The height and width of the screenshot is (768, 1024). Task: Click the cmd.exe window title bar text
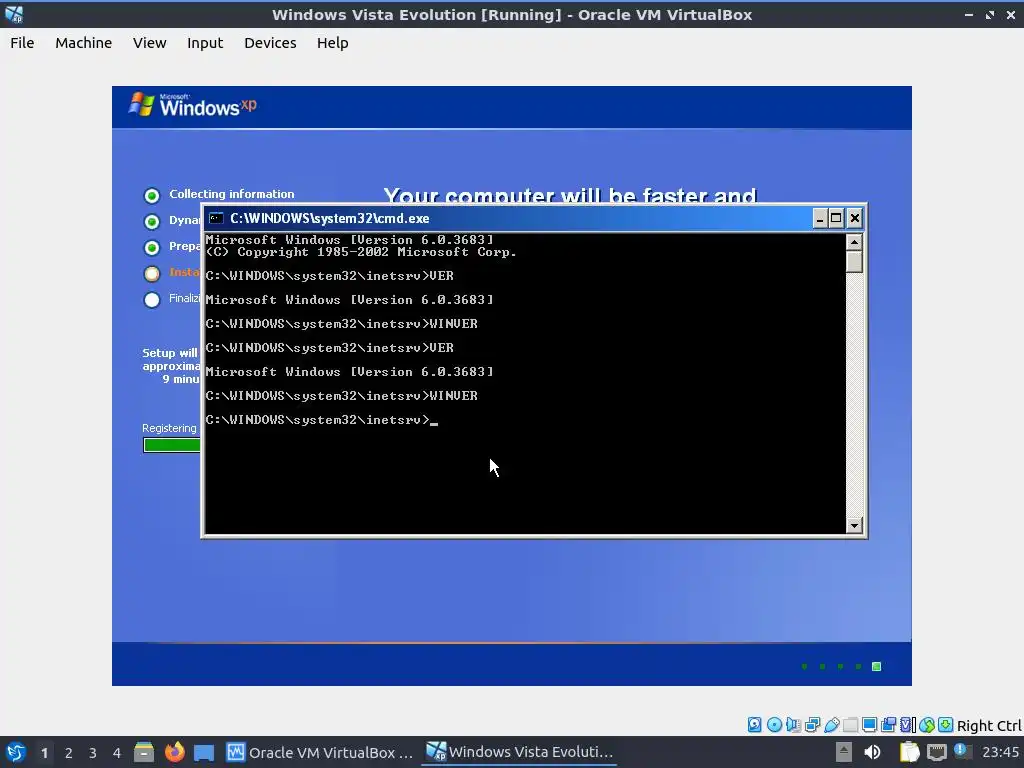point(330,218)
